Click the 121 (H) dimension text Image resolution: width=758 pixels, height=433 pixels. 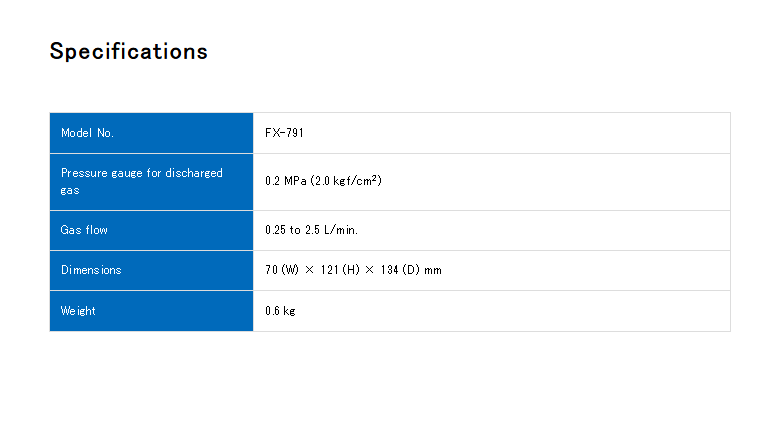point(340,270)
